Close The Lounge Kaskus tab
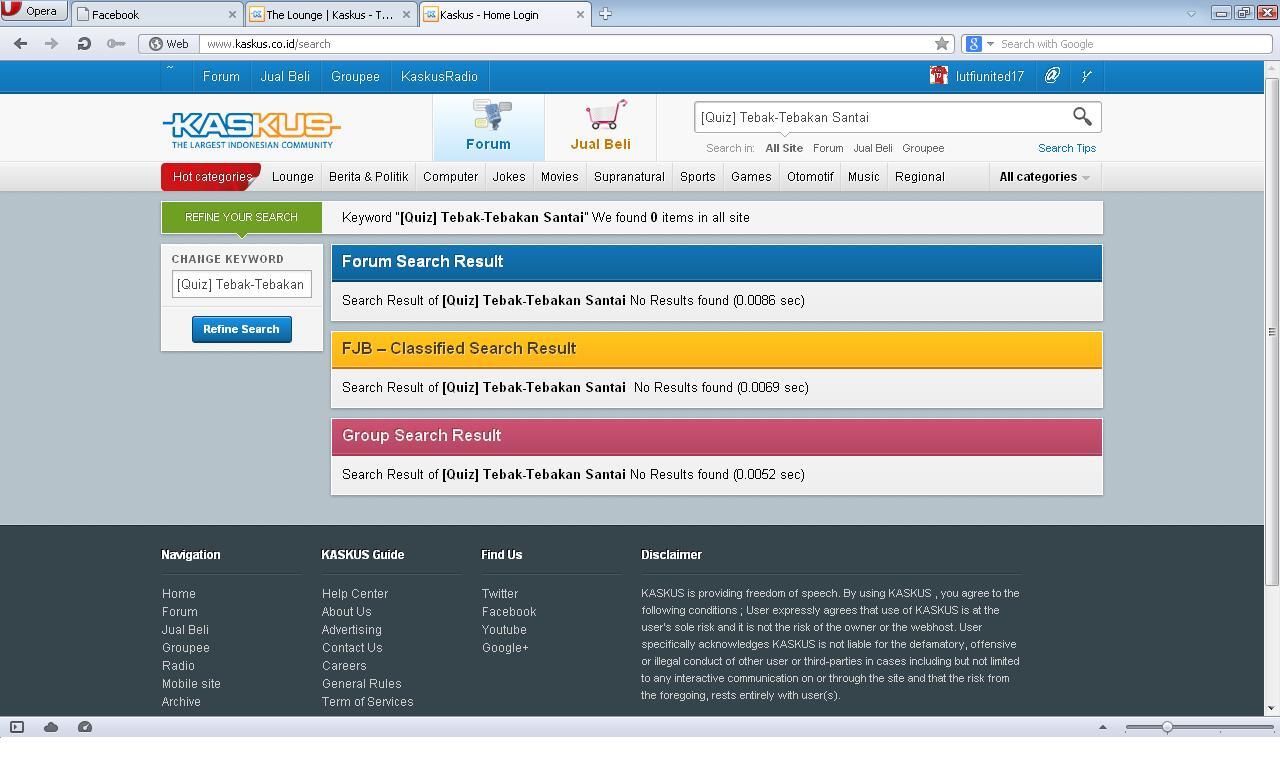This screenshot has height=768, width=1280. point(406,15)
